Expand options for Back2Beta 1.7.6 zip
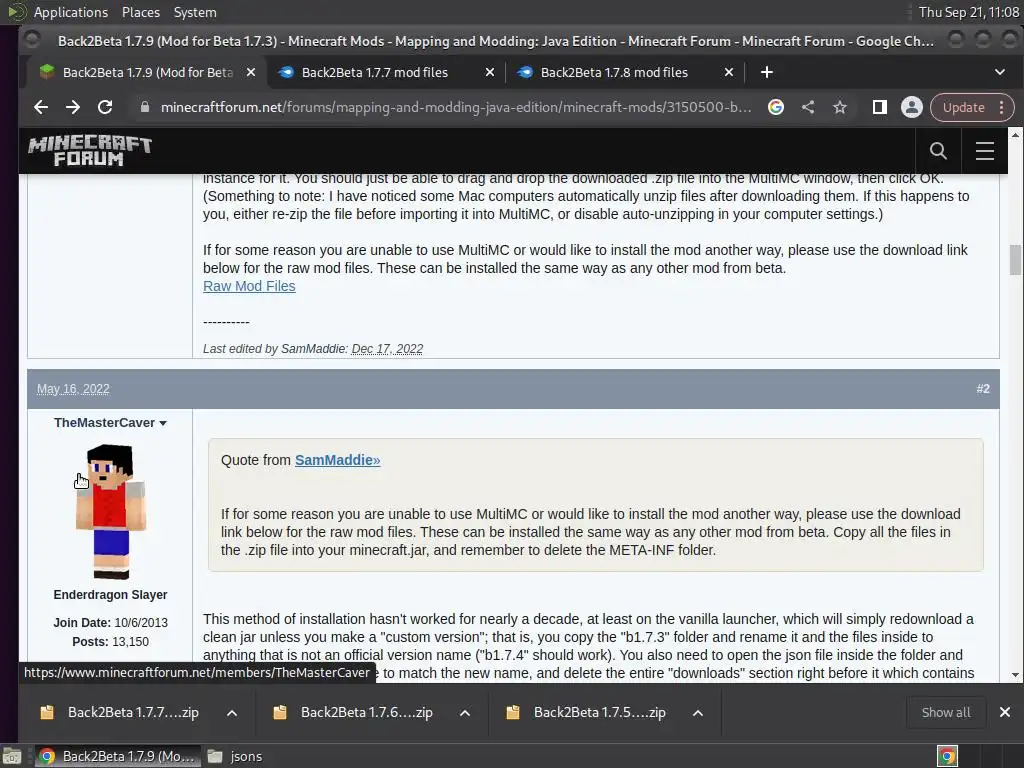Screen dimensions: 1024x768 [465, 712]
